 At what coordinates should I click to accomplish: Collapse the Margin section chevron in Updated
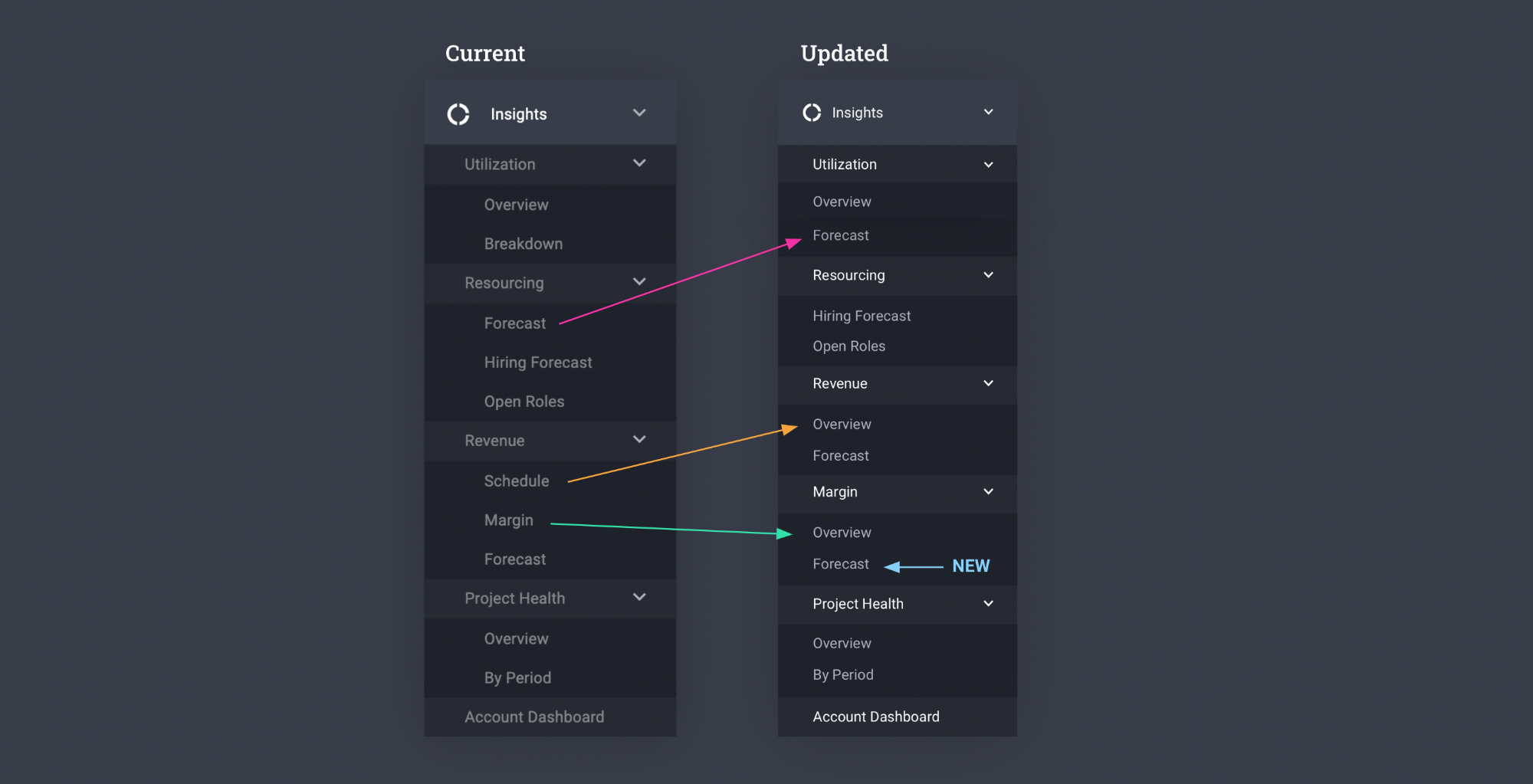click(989, 492)
